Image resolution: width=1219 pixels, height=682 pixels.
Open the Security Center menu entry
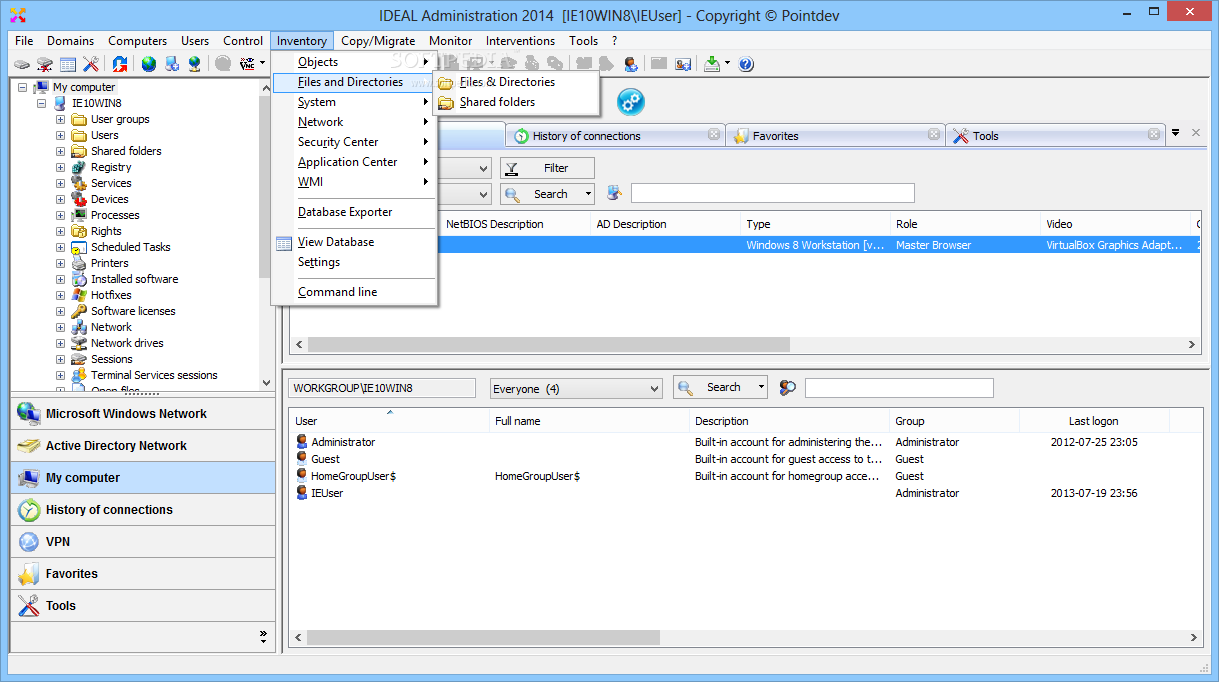coord(354,142)
